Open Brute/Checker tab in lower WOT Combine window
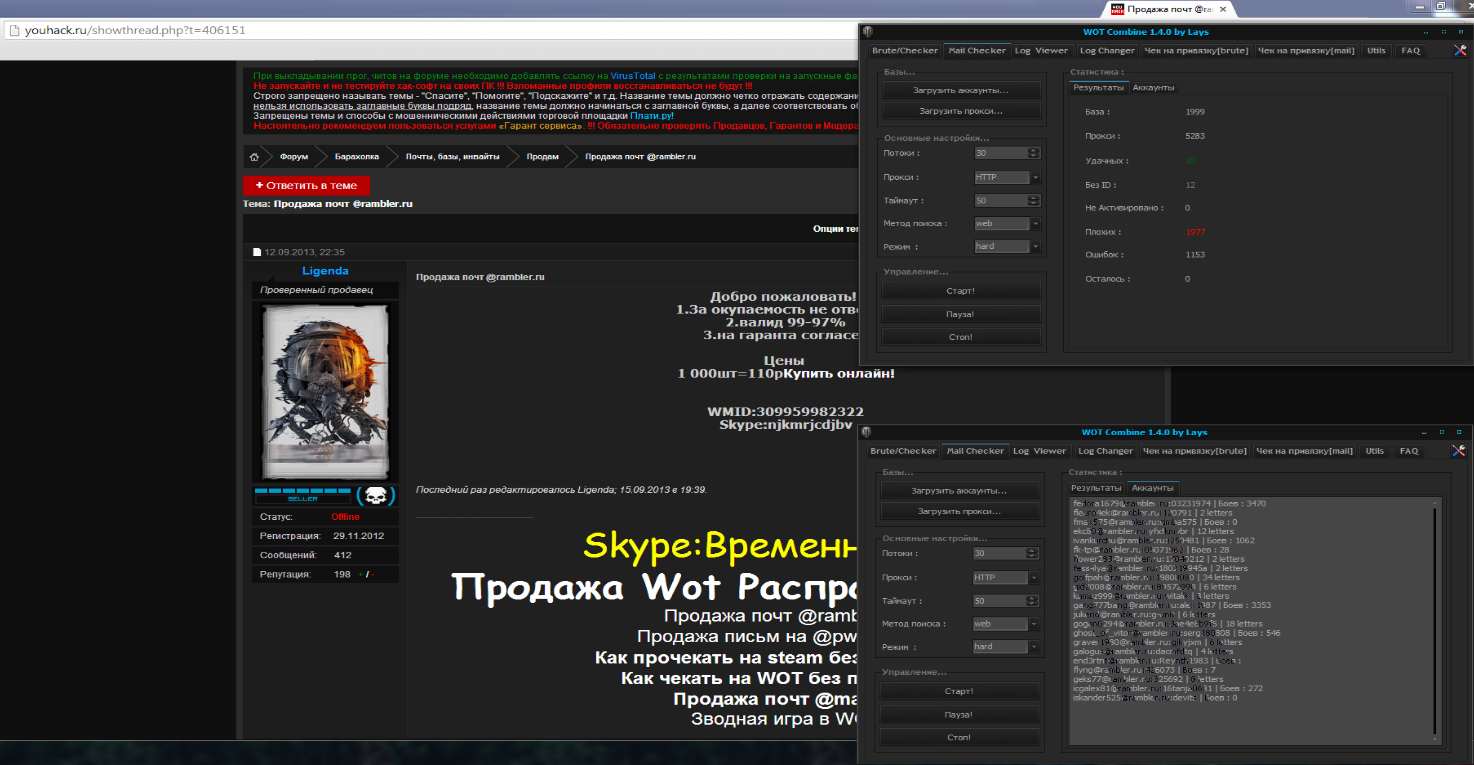 tap(903, 451)
